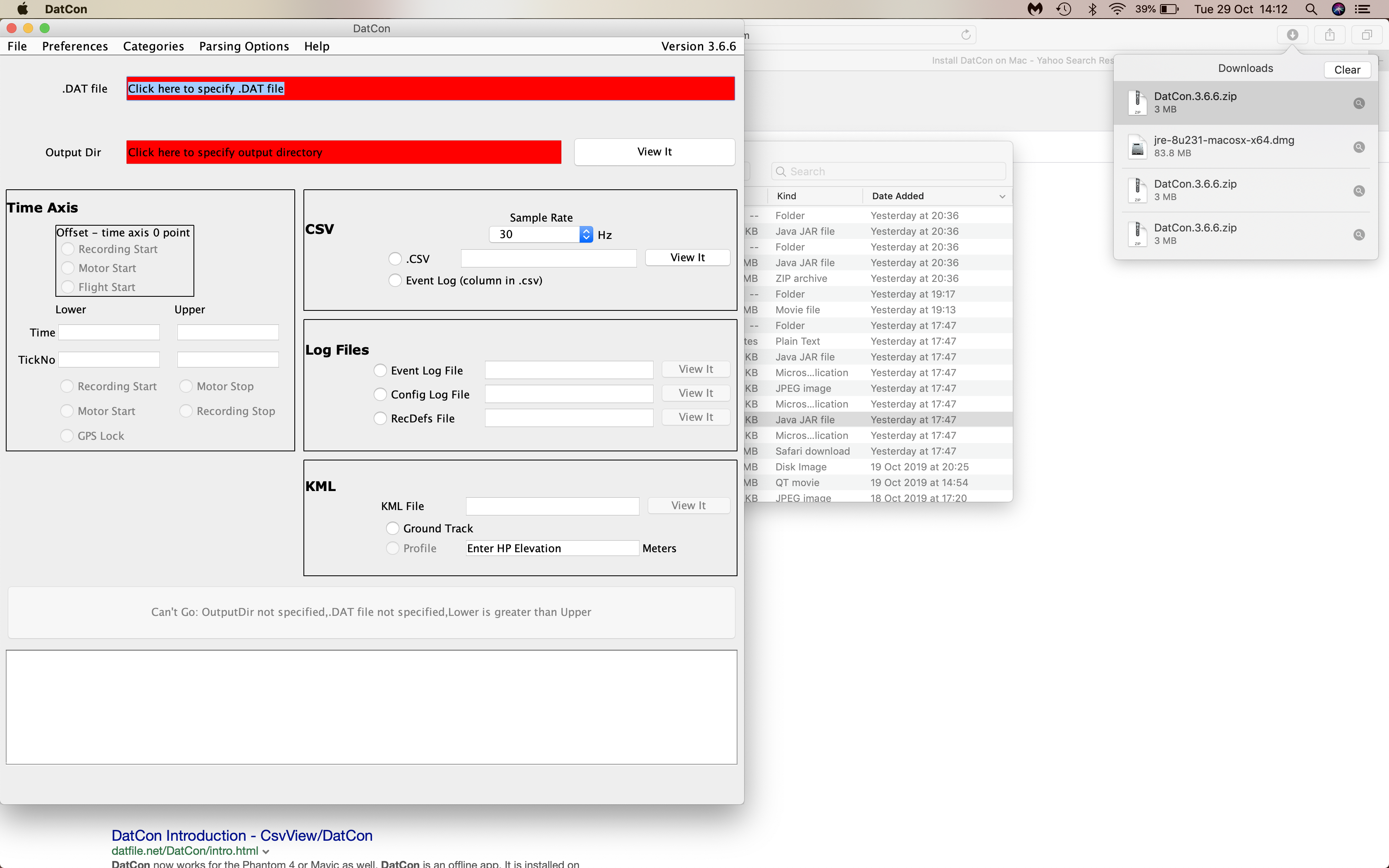Show jre-8u231-macosx-x64.dmg in Finder magnifier
The width and height of the screenshot is (1389, 868).
point(1358,147)
